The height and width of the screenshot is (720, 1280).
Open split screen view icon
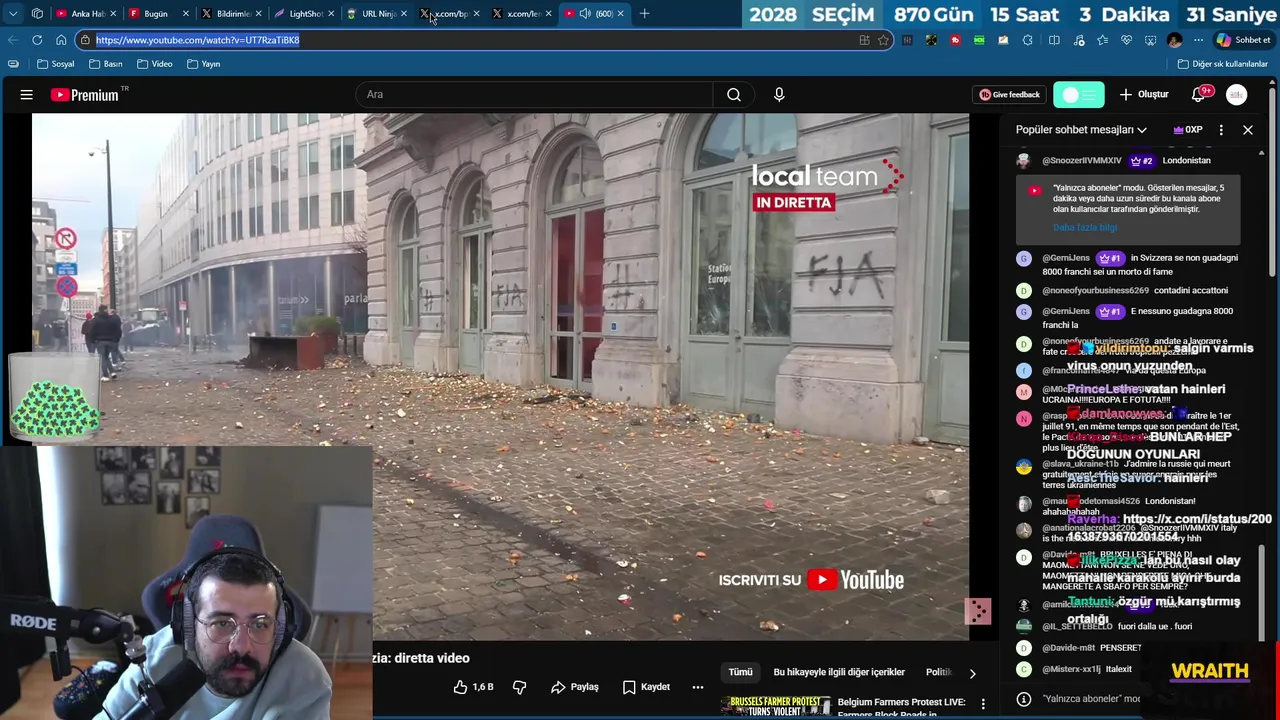pyautogui.click(x=1054, y=40)
